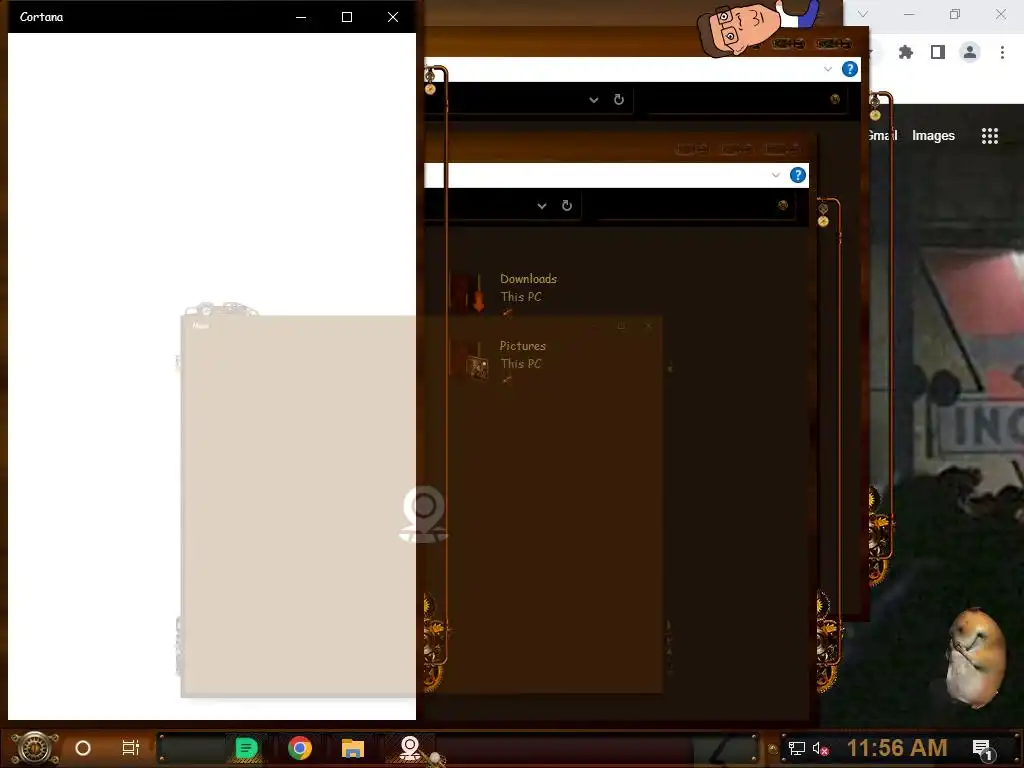The height and width of the screenshot is (768, 1024).
Task: Open the Google apps grid
Action: [x=990, y=135]
